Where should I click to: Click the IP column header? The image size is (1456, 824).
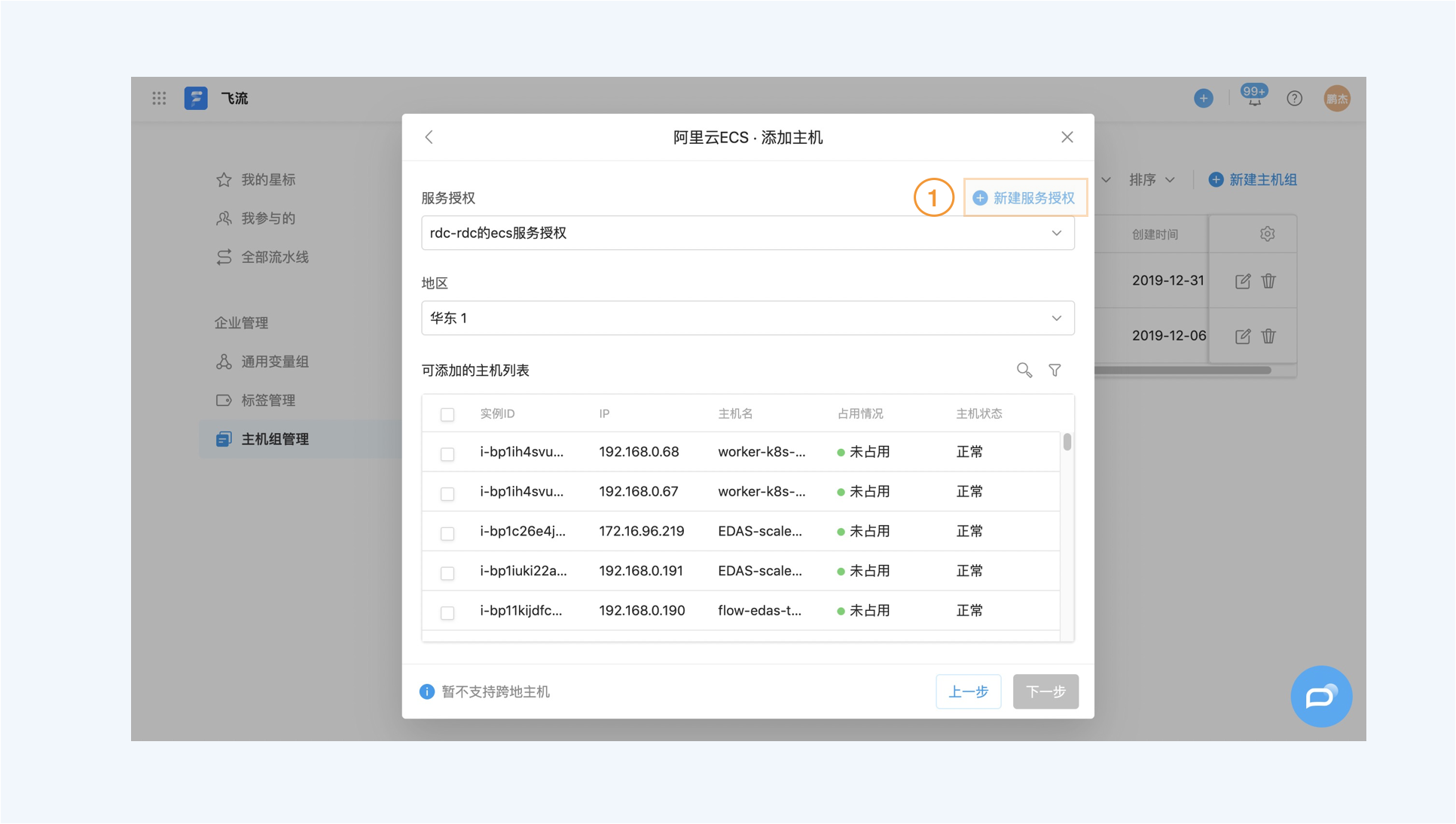tap(604, 414)
